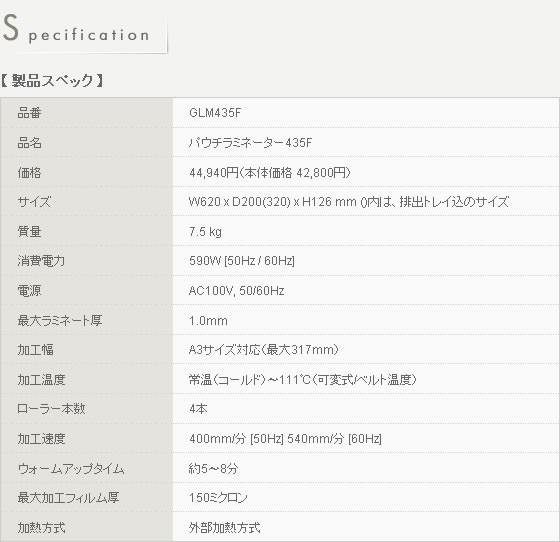Screen dimensions: 560x542
Task: Select the 590W [50Hz / 60Hz] value
Action: [242, 261]
